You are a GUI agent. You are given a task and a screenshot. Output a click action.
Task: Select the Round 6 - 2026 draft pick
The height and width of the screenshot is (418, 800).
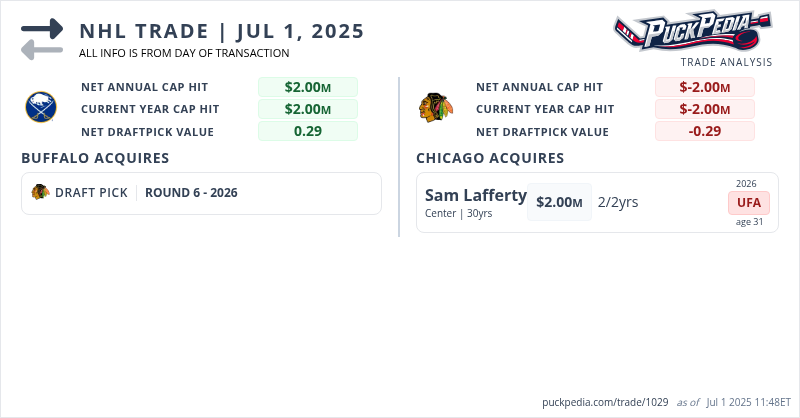point(191,193)
